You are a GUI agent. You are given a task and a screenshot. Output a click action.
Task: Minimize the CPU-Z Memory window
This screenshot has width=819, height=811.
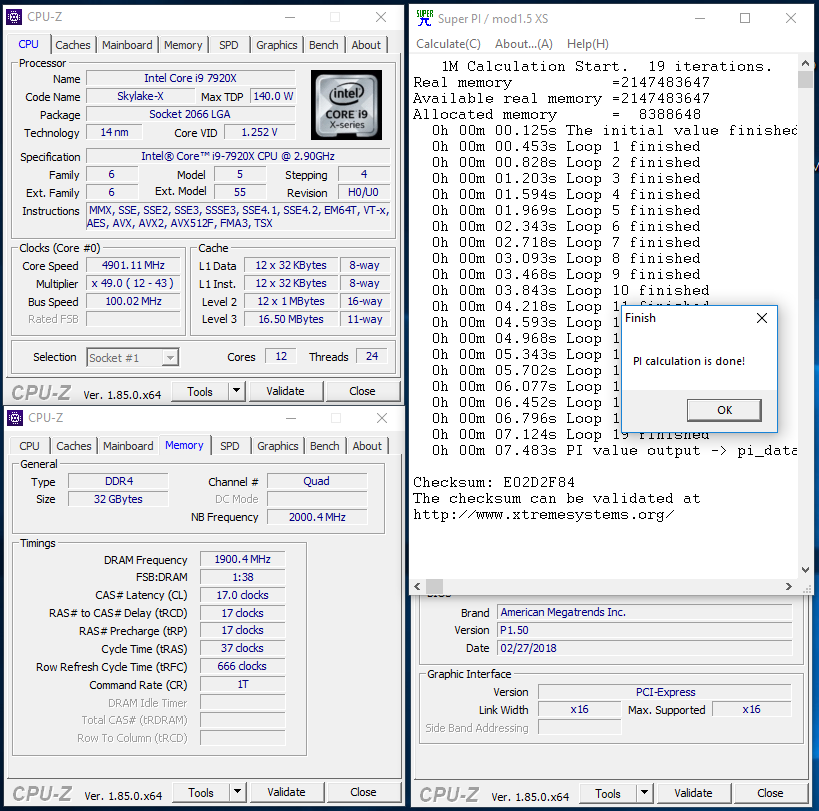tap(291, 418)
